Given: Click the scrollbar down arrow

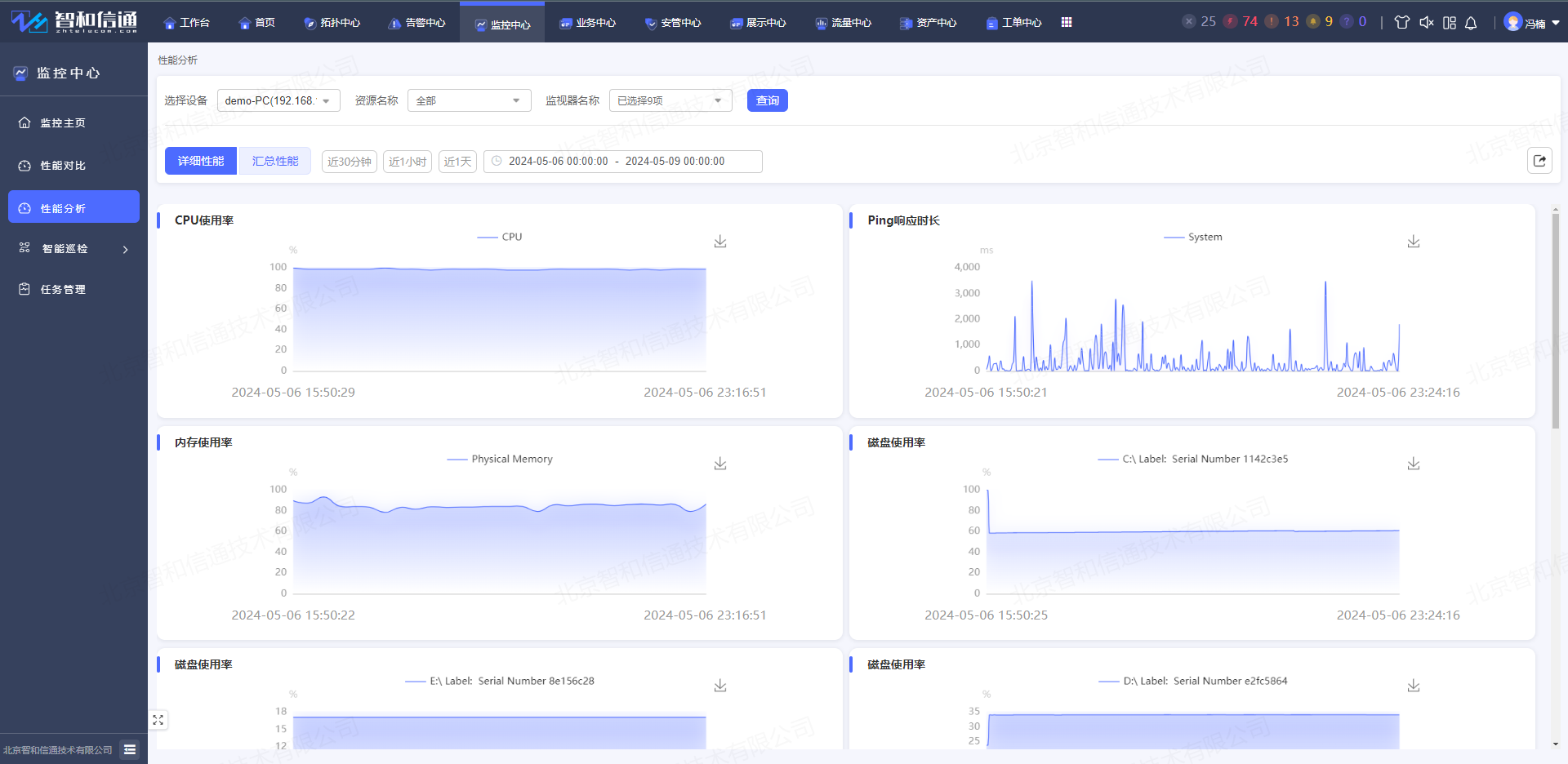Looking at the screenshot, I should point(1555,744).
